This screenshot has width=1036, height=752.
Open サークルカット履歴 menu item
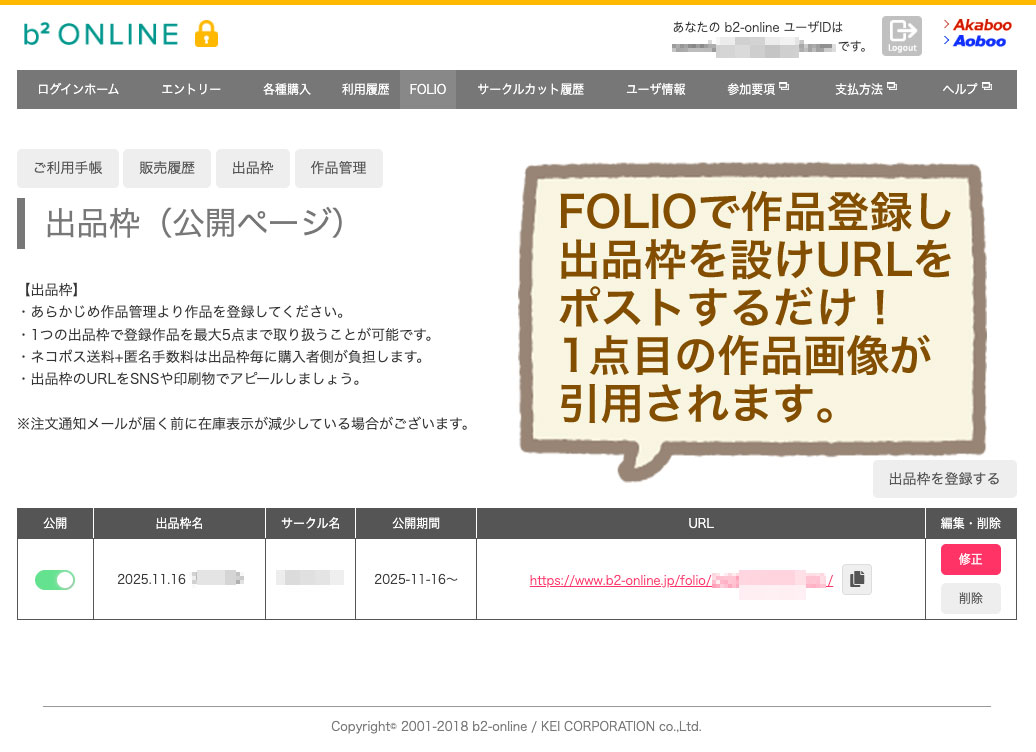pos(531,89)
